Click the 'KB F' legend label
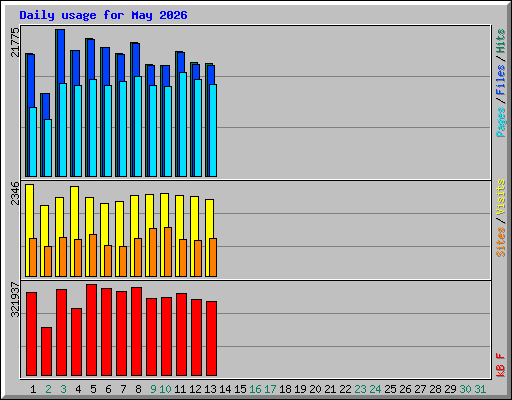 500,365
